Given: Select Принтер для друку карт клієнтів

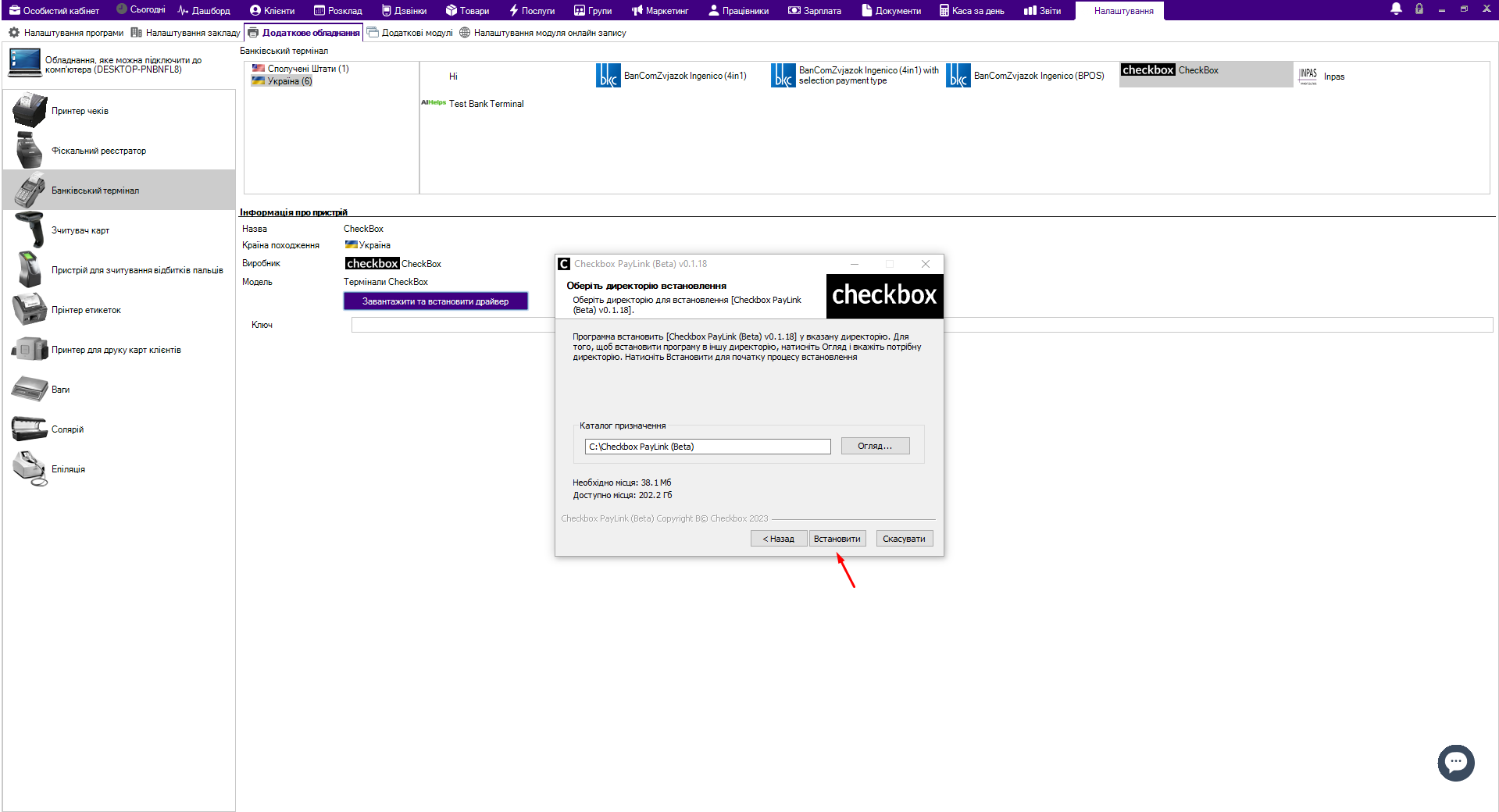Looking at the screenshot, I should [x=119, y=350].
